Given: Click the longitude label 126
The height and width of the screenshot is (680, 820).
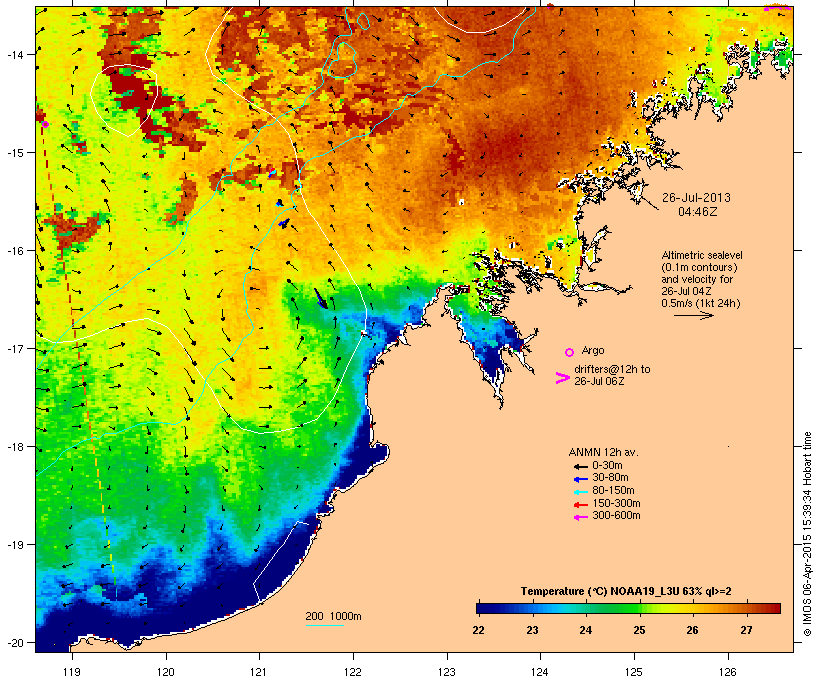Looking at the screenshot, I should click(x=728, y=672).
